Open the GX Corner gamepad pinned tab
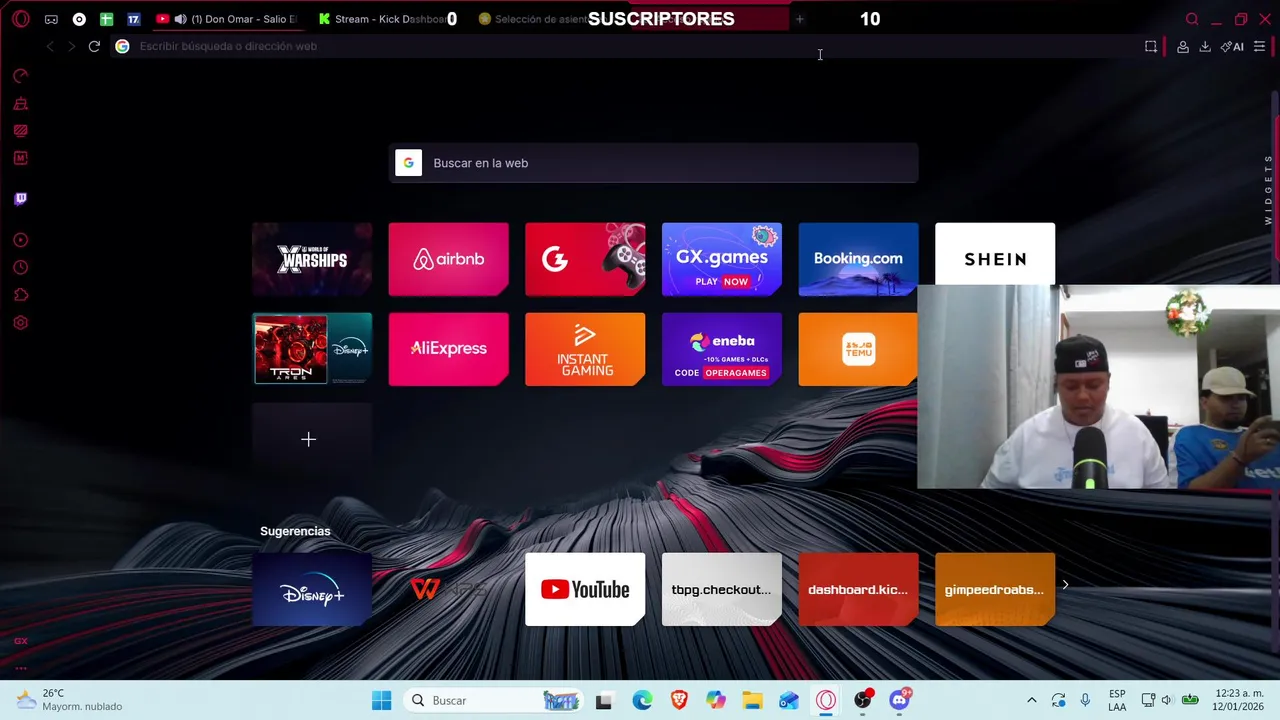Image resolution: width=1280 pixels, height=720 pixels. pos(51,19)
